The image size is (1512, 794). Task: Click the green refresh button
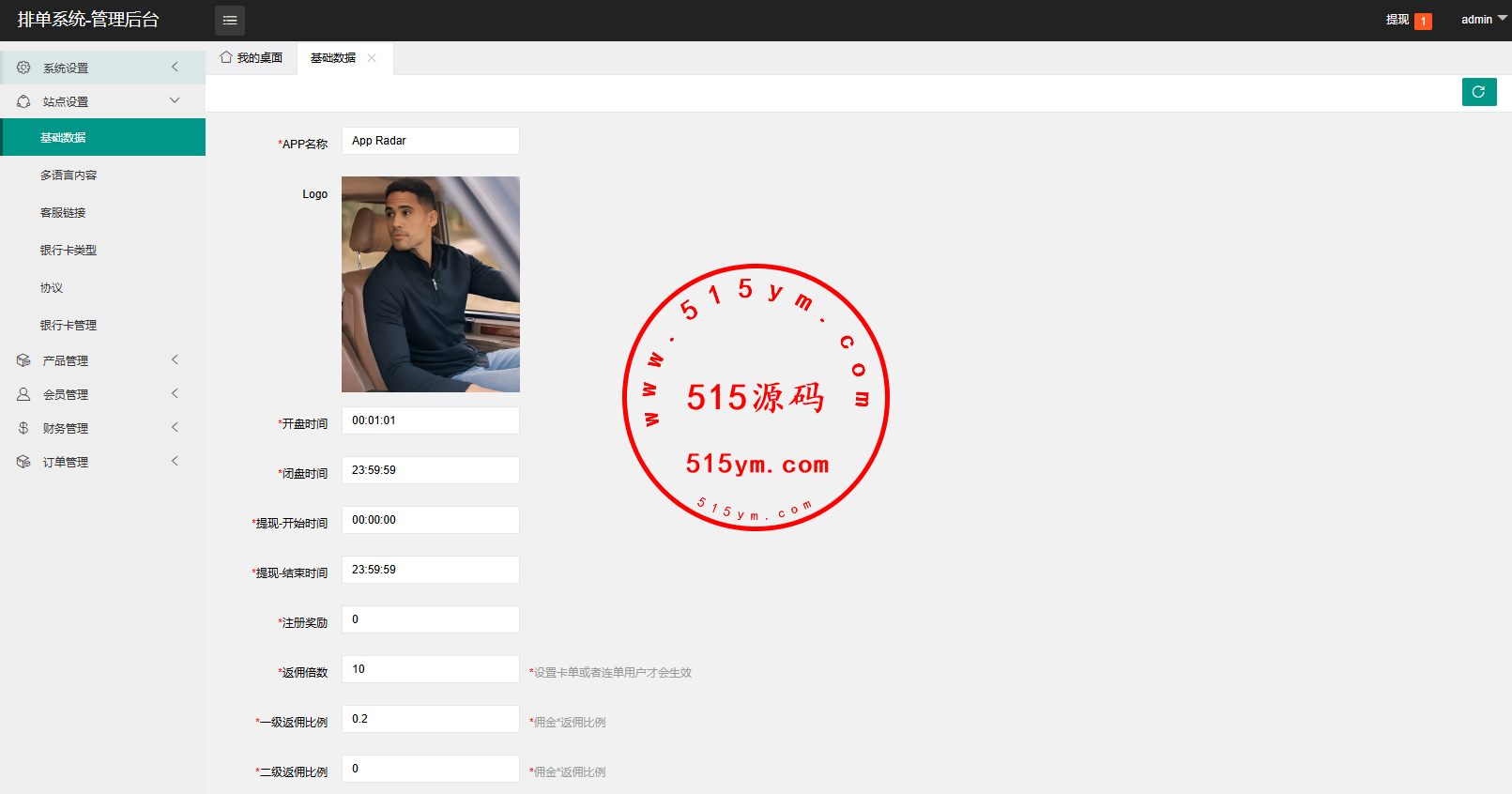[x=1479, y=92]
